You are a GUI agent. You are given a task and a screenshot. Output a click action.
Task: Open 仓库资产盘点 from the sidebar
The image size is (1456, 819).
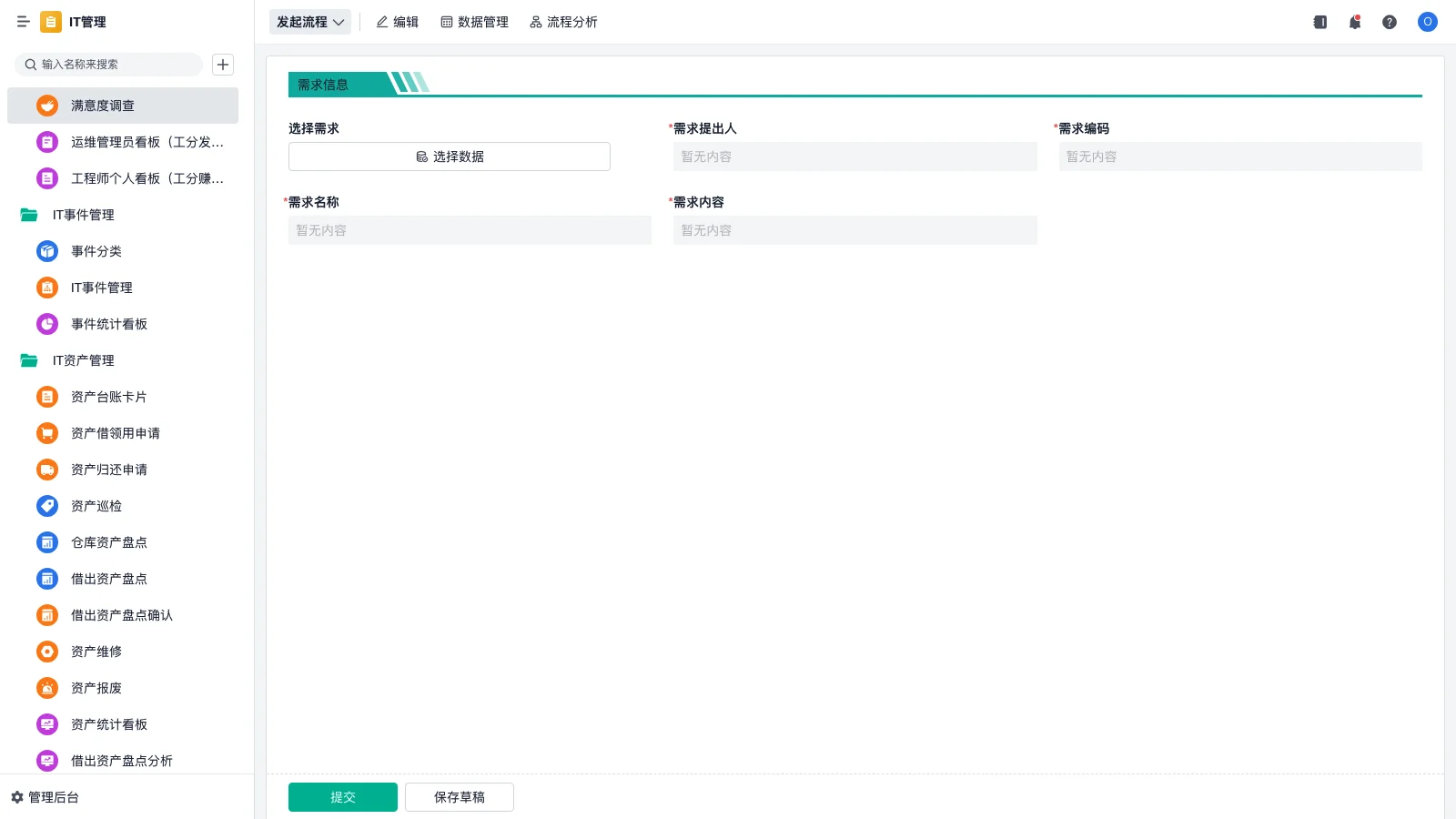47,541
